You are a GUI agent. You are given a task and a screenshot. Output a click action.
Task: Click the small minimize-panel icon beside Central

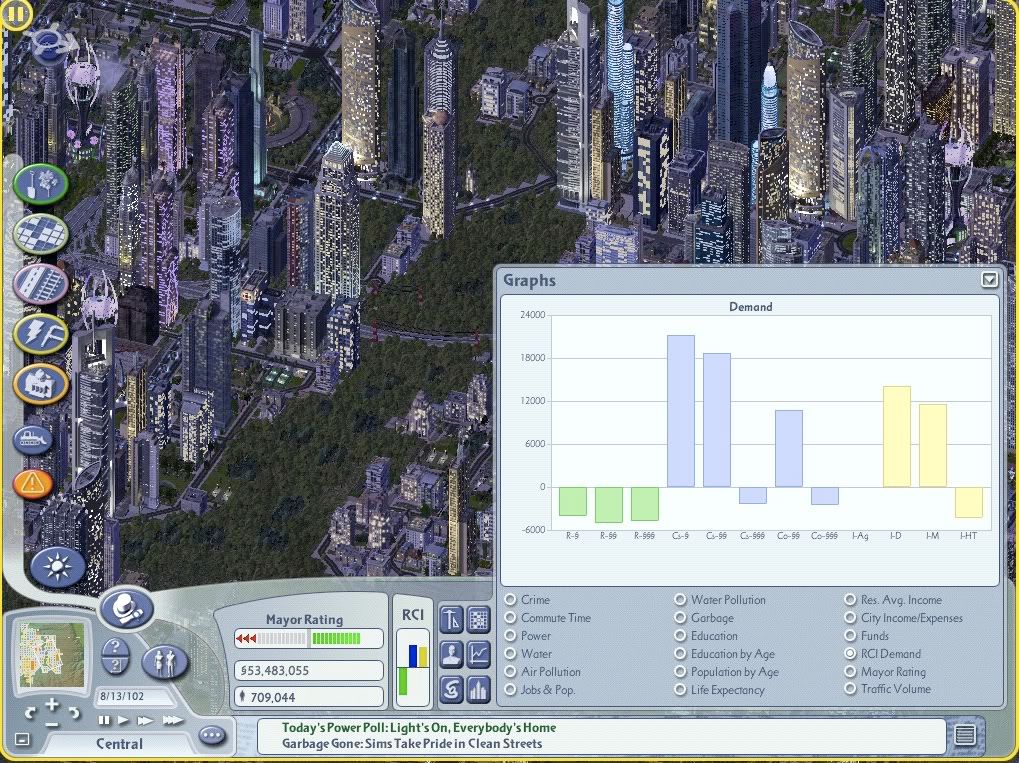tap(22, 739)
